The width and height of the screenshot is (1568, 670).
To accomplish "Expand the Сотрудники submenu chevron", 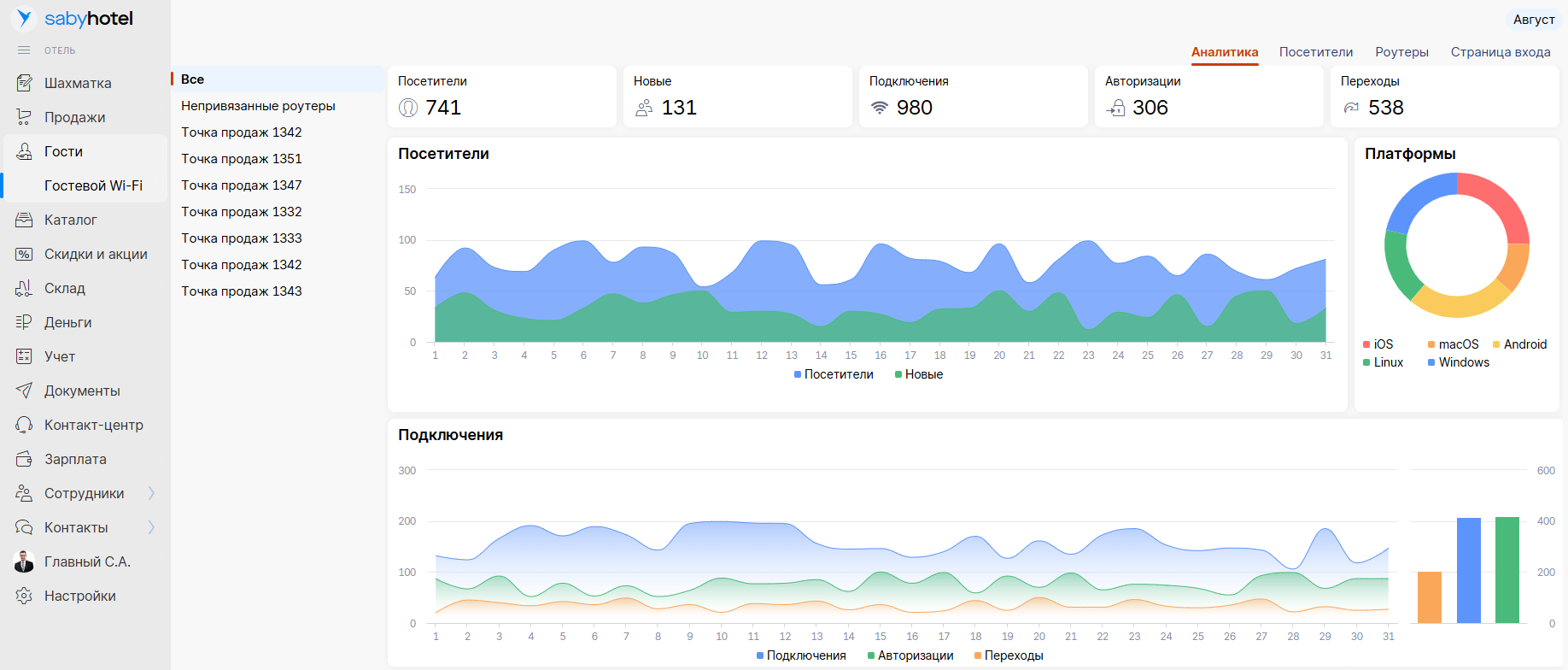I will pos(151,493).
